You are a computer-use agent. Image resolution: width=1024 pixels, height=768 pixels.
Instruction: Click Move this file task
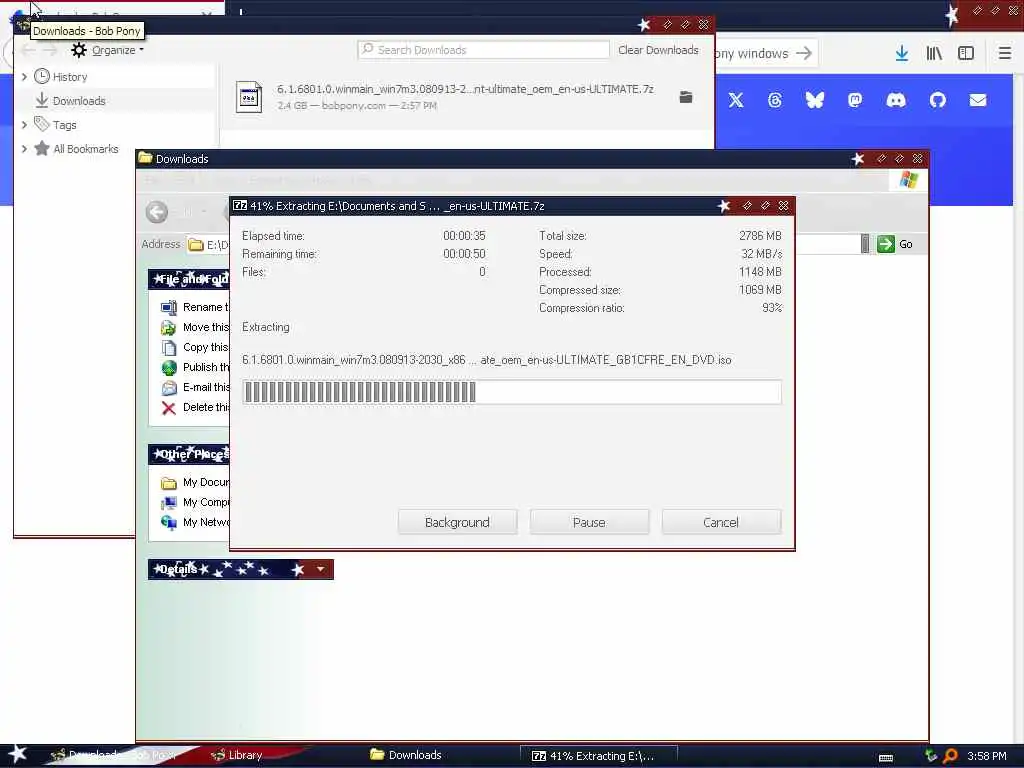click(x=195, y=327)
